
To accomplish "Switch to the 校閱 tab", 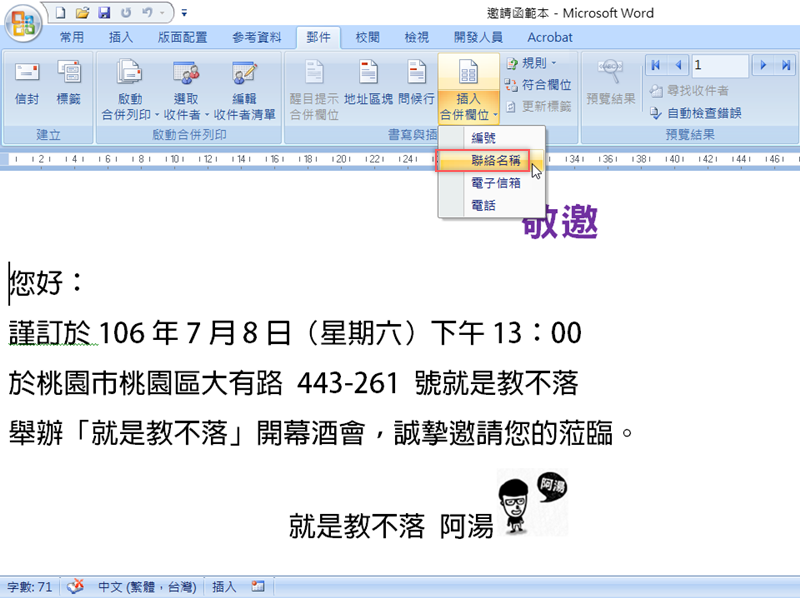I will click(x=367, y=37).
